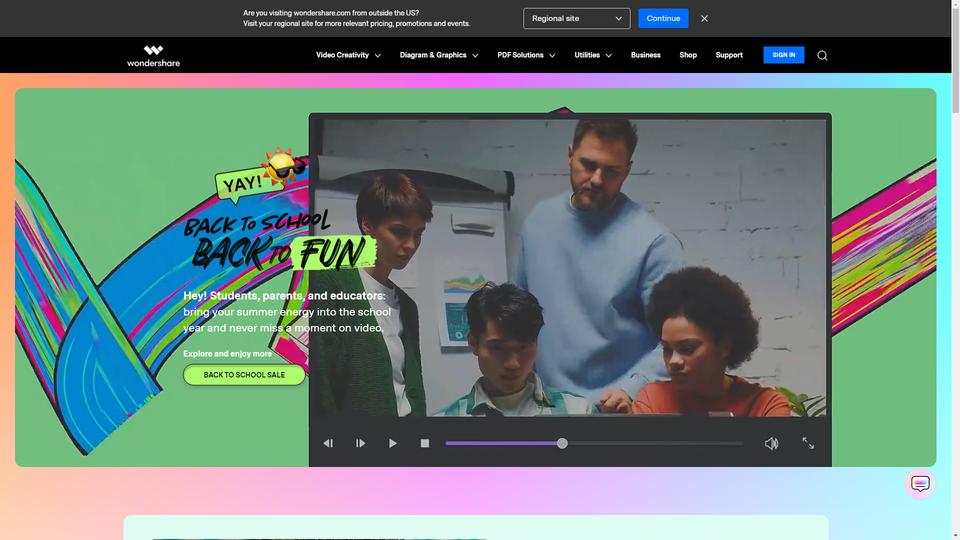Open the Back to School Sale
960x540 pixels.
coord(244,375)
